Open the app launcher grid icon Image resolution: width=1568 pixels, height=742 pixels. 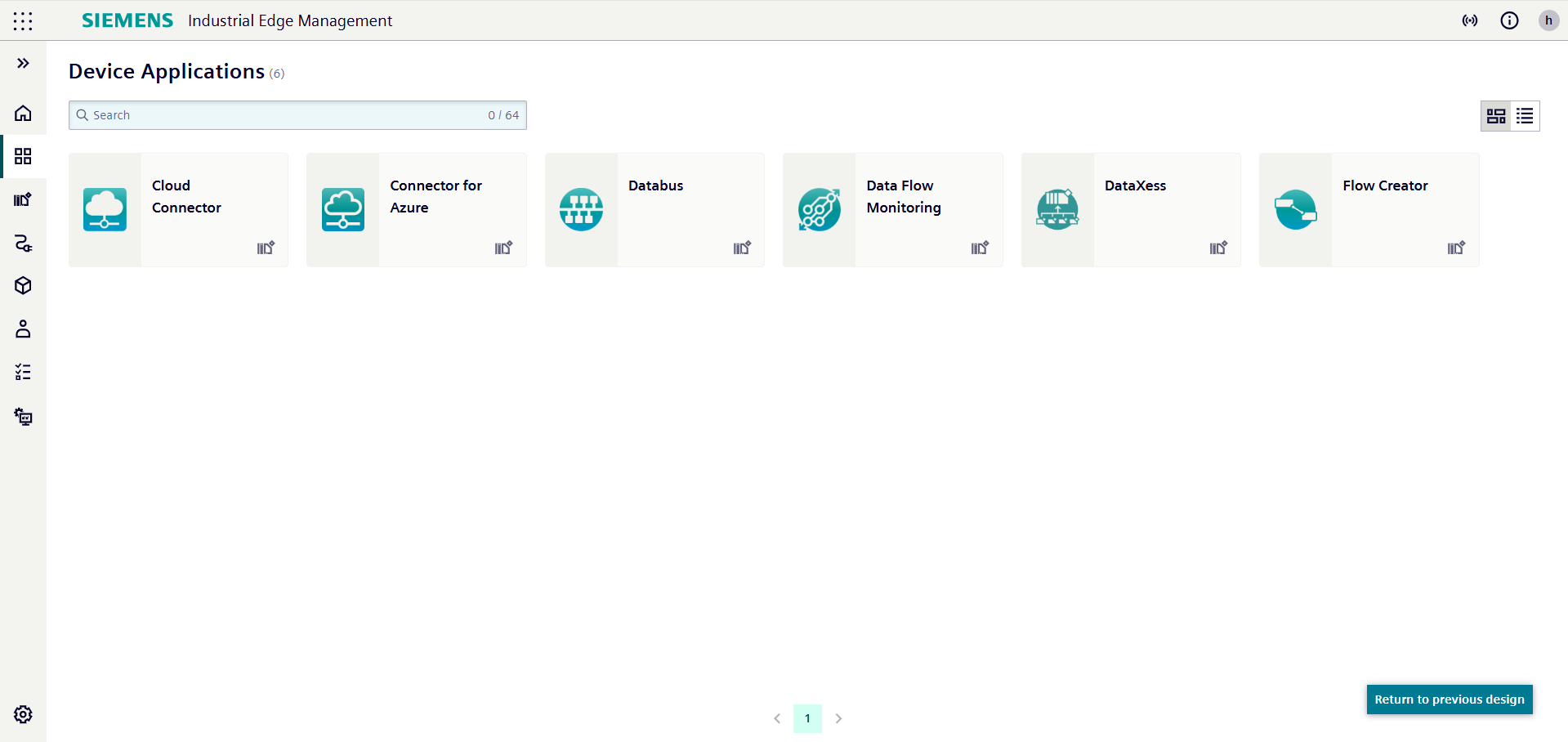23,21
